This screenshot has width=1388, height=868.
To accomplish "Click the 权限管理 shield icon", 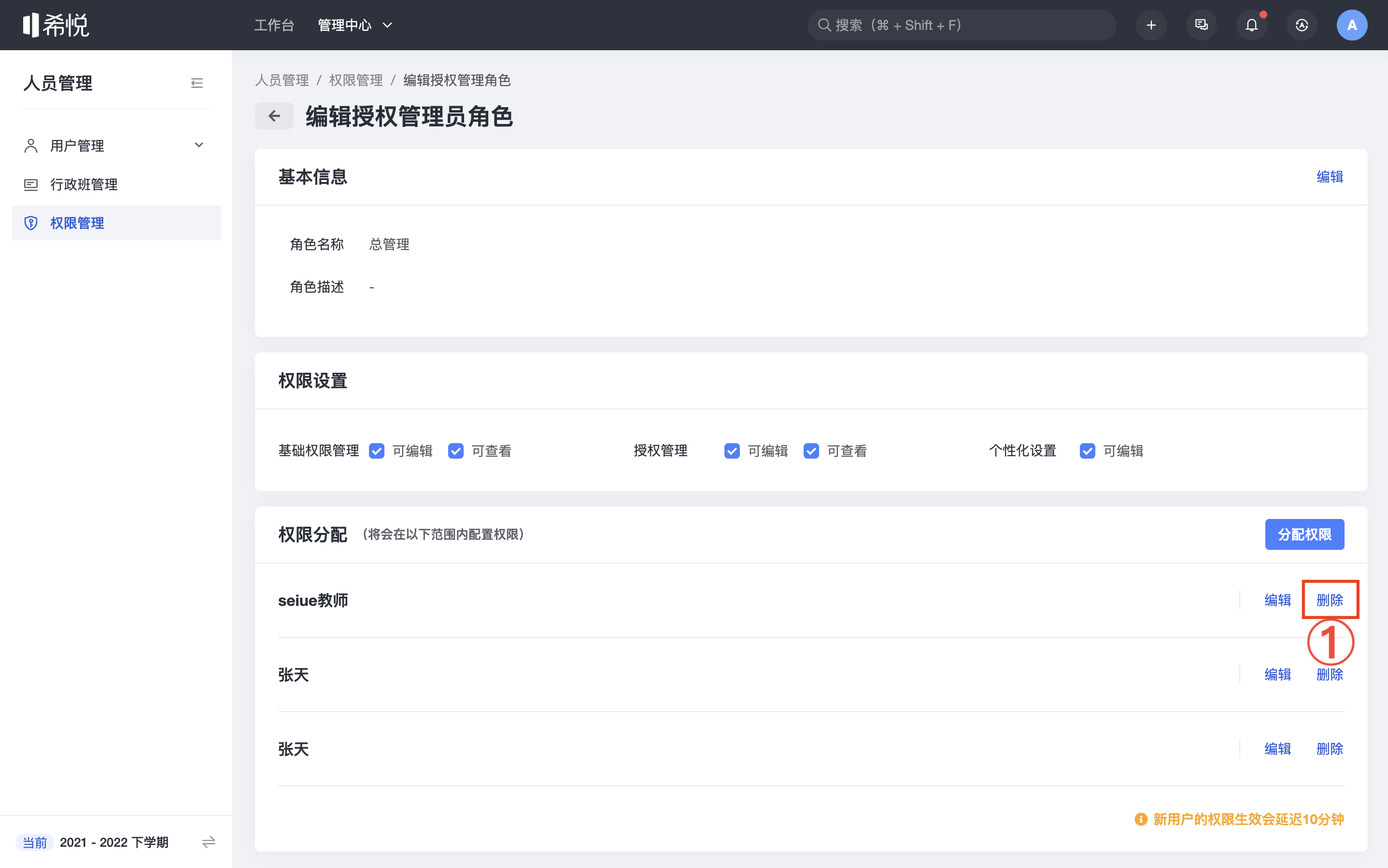I will click(x=31, y=223).
